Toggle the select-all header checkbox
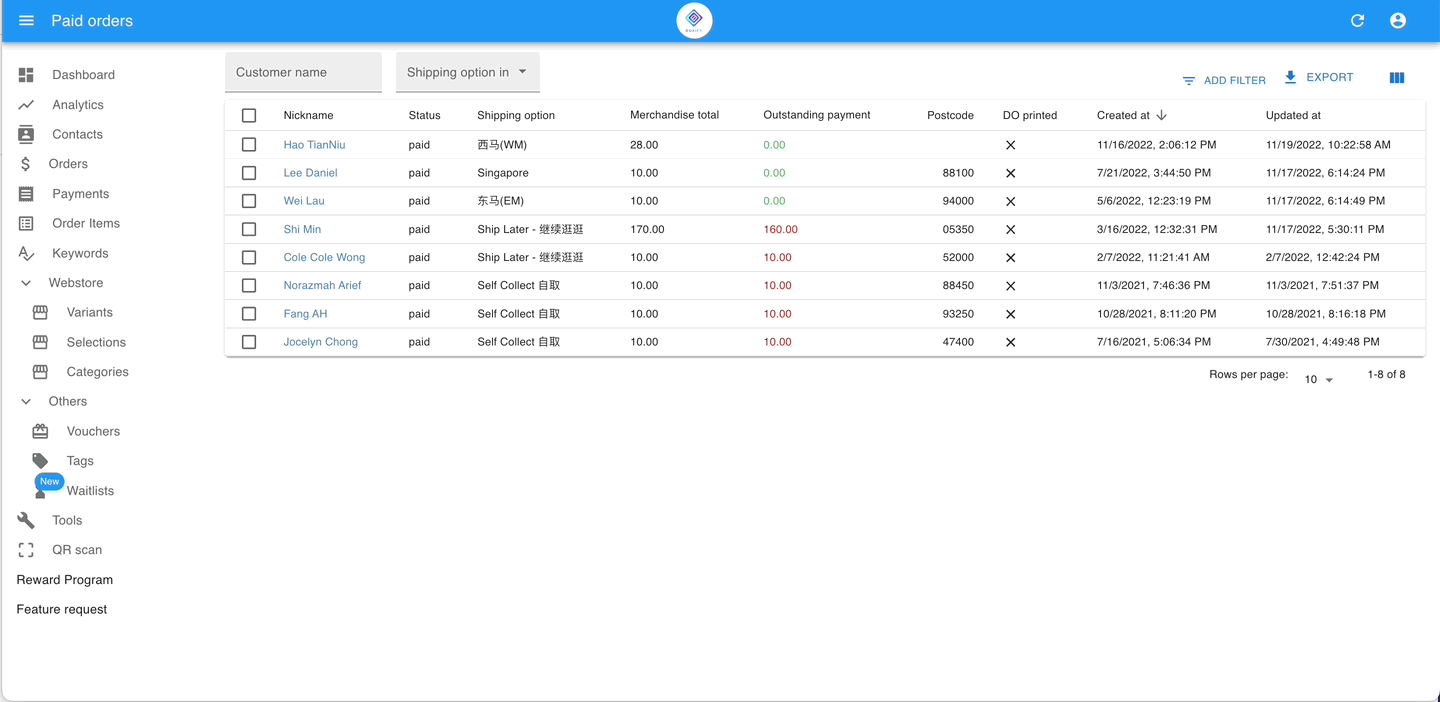The width and height of the screenshot is (1440, 702). click(249, 116)
